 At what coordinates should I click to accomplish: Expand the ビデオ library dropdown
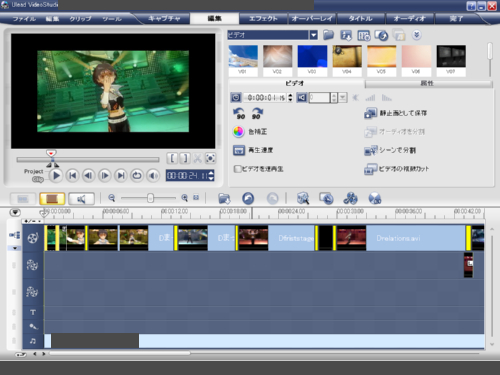[x=313, y=35]
